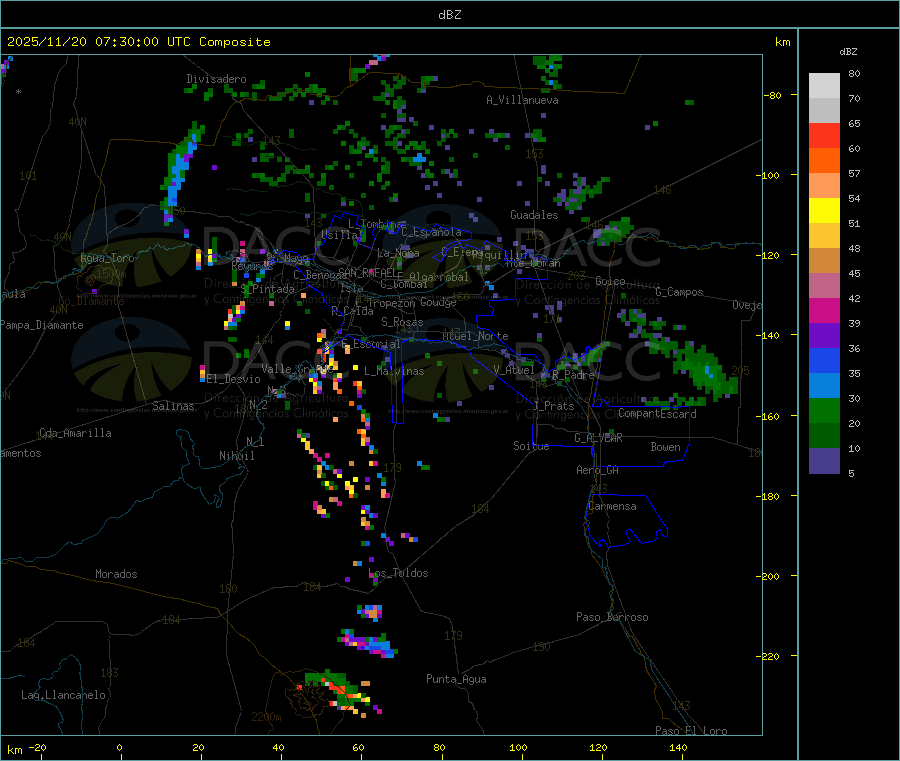Click the dBZ title at the top
Viewport: 900px width, 761px height.
[x=449, y=14]
